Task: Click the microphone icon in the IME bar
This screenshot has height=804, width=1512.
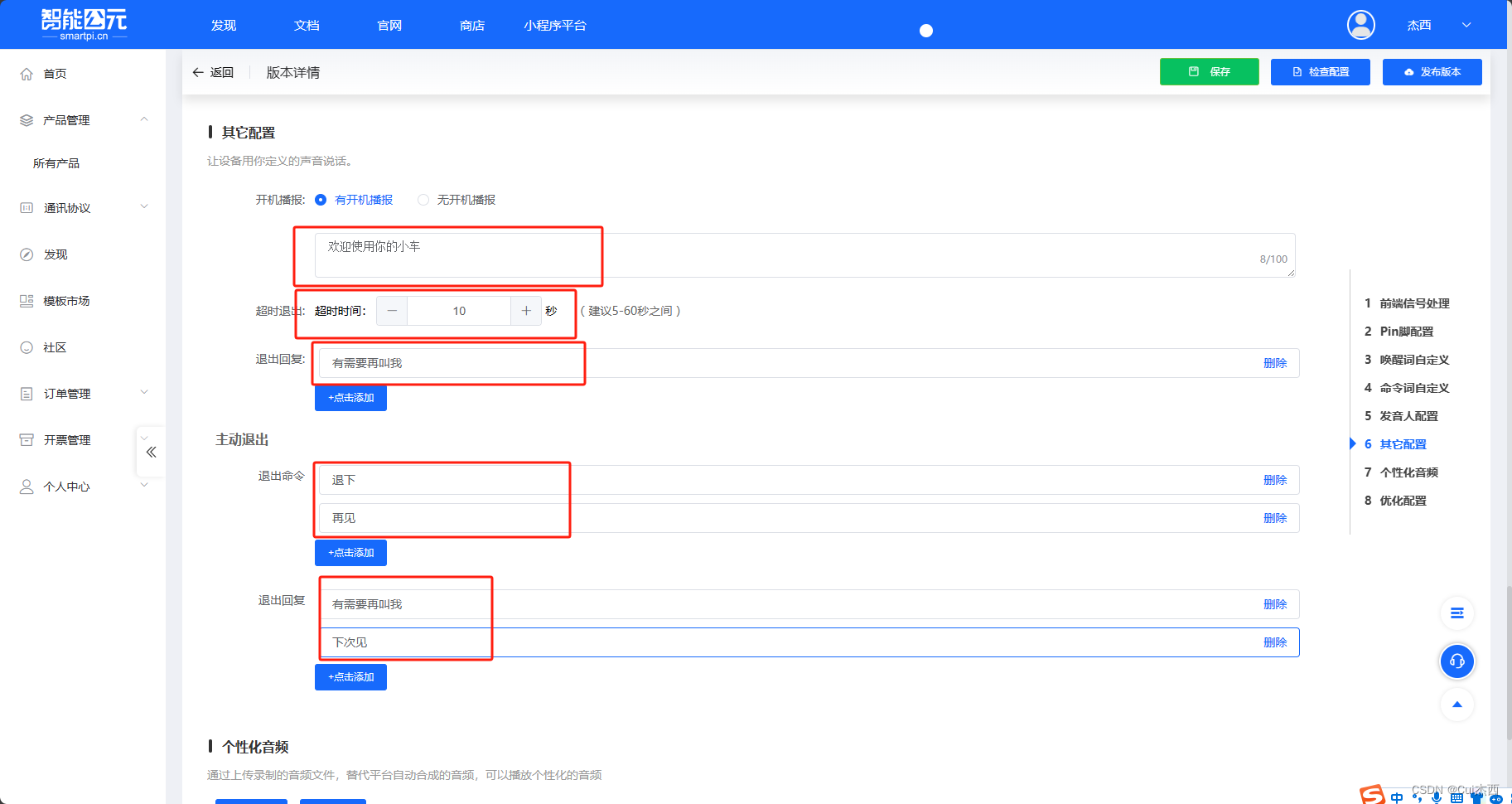Action: [1437, 797]
